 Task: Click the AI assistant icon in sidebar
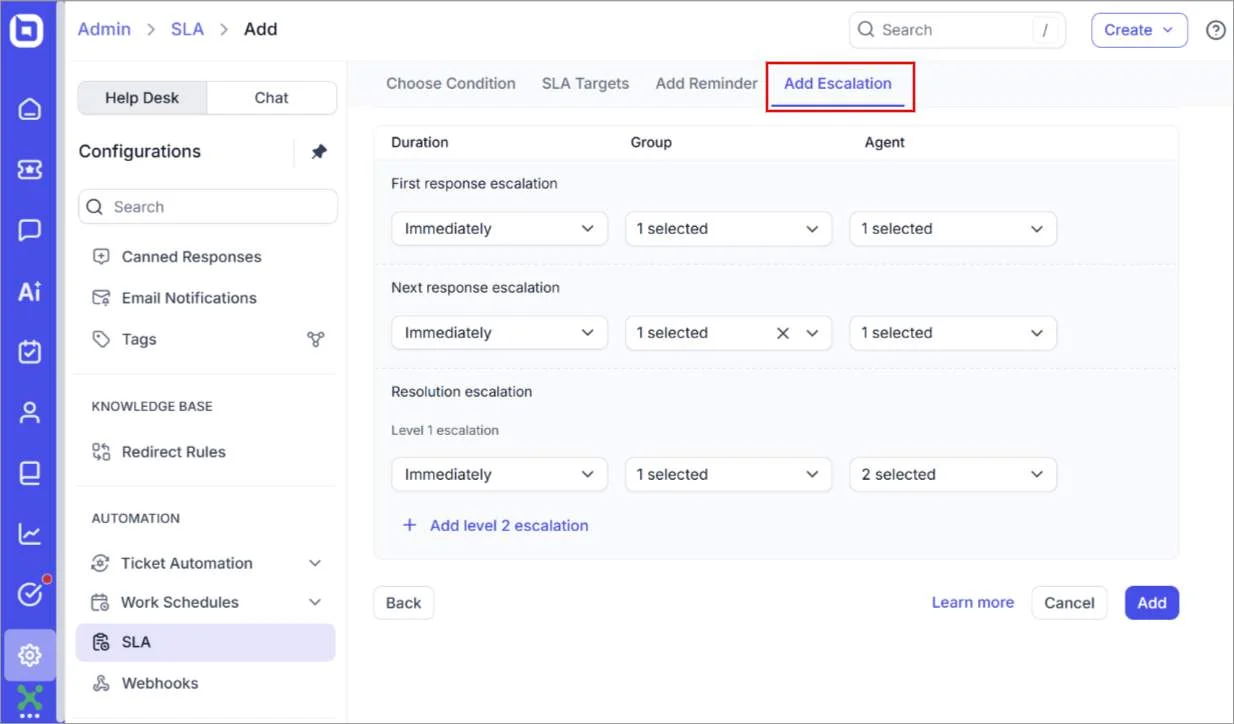tap(29, 291)
